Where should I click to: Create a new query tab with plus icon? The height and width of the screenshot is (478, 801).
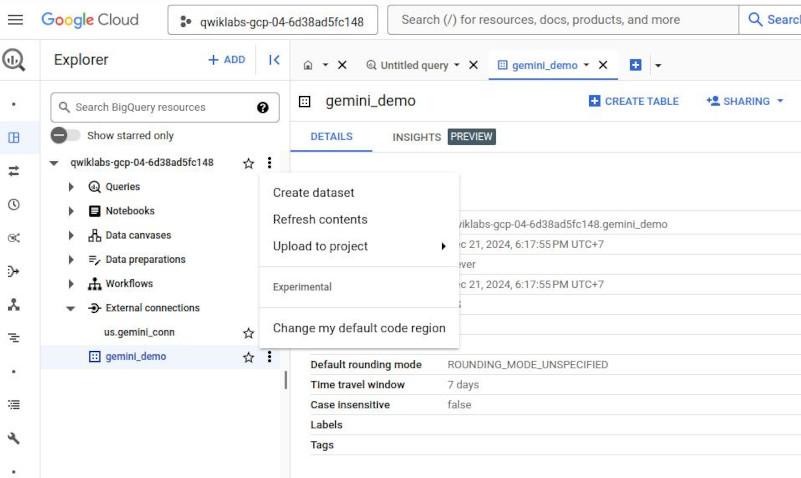pyautogui.click(x=635, y=65)
